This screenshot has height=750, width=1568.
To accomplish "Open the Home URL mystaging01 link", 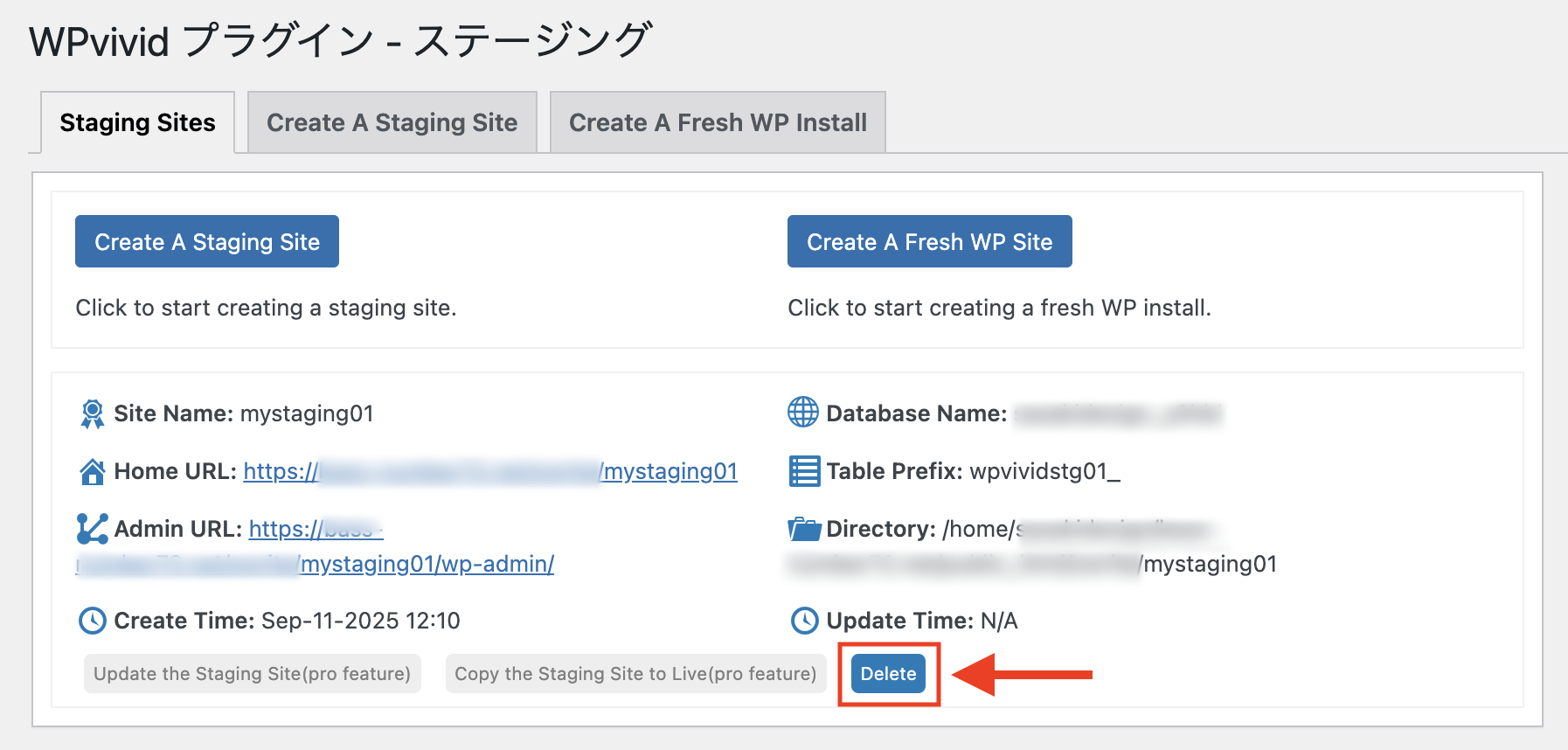I will [x=490, y=471].
